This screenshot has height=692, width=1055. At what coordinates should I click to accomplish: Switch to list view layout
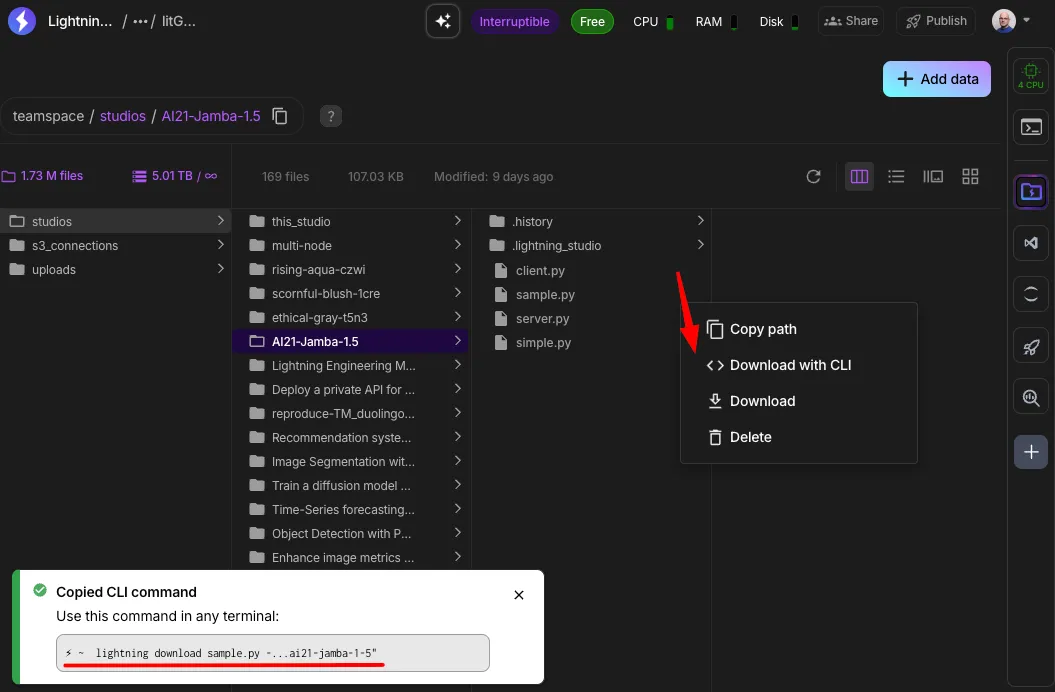pyautogui.click(x=896, y=176)
